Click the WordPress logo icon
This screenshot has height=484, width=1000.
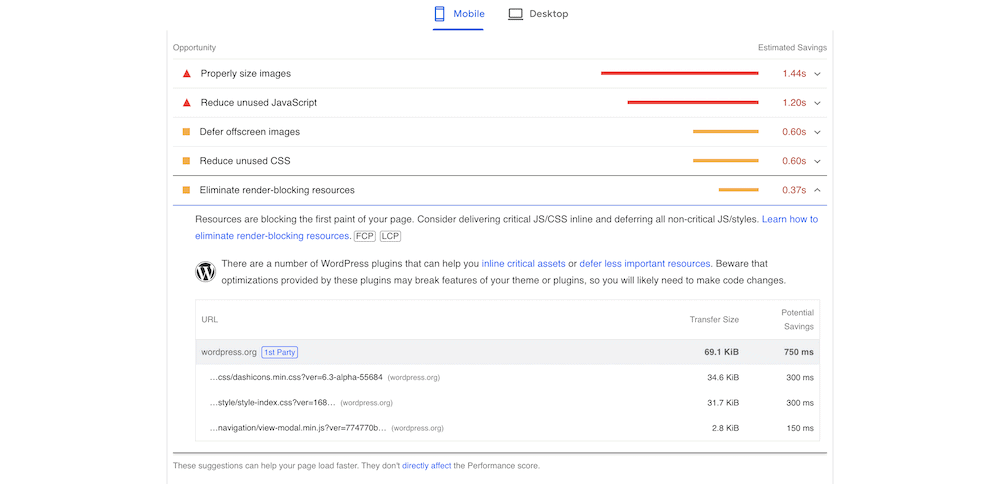[x=206, y=271]
